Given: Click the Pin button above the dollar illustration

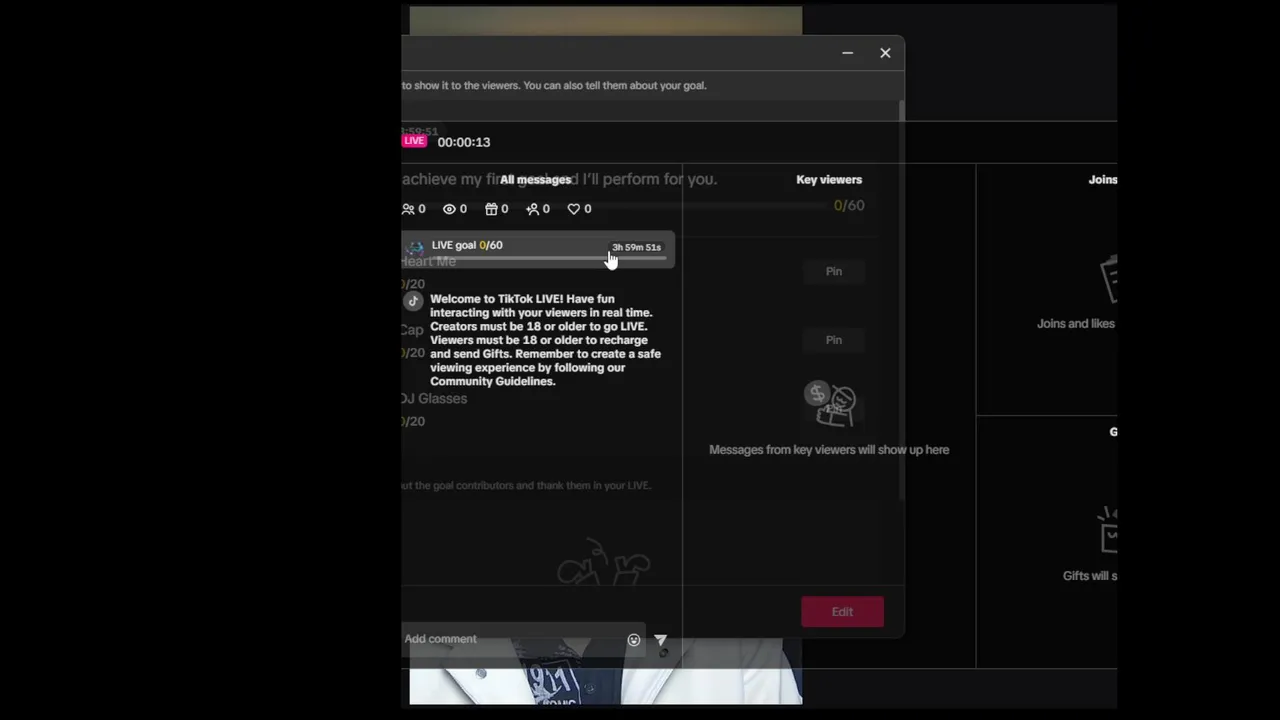Looking at the screenshot, I should (x=834, y=340).
